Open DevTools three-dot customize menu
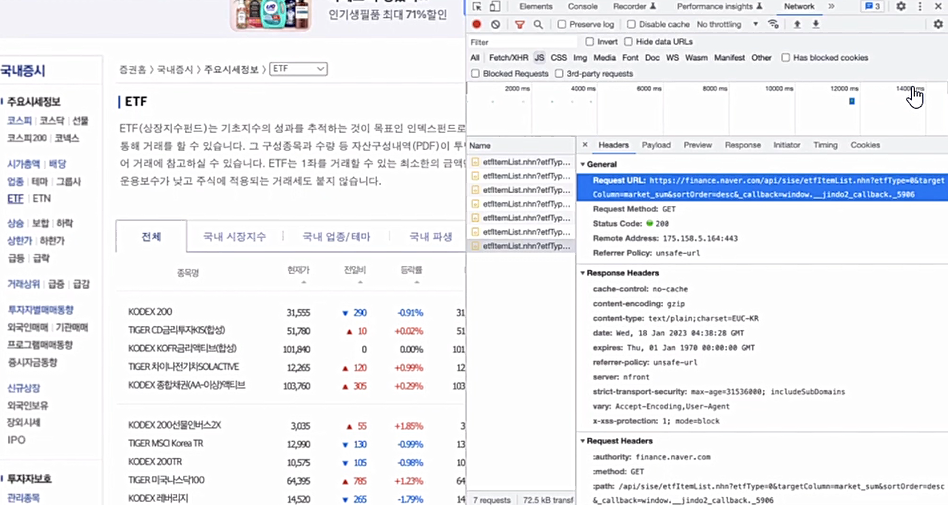This screenshot has width=948, height=505. [x=920, y=6]
